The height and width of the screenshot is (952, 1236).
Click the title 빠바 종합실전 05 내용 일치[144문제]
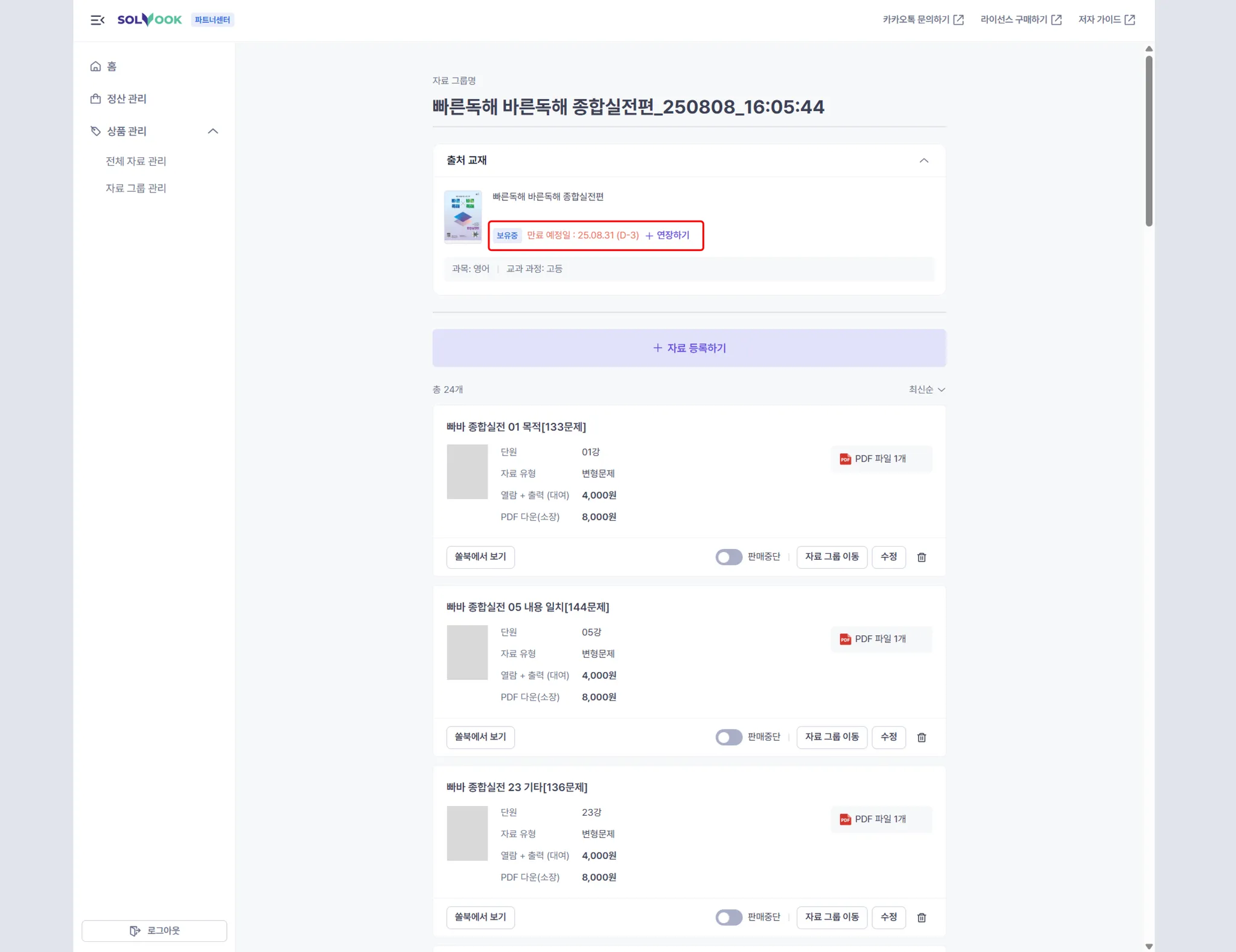[527, 608]
